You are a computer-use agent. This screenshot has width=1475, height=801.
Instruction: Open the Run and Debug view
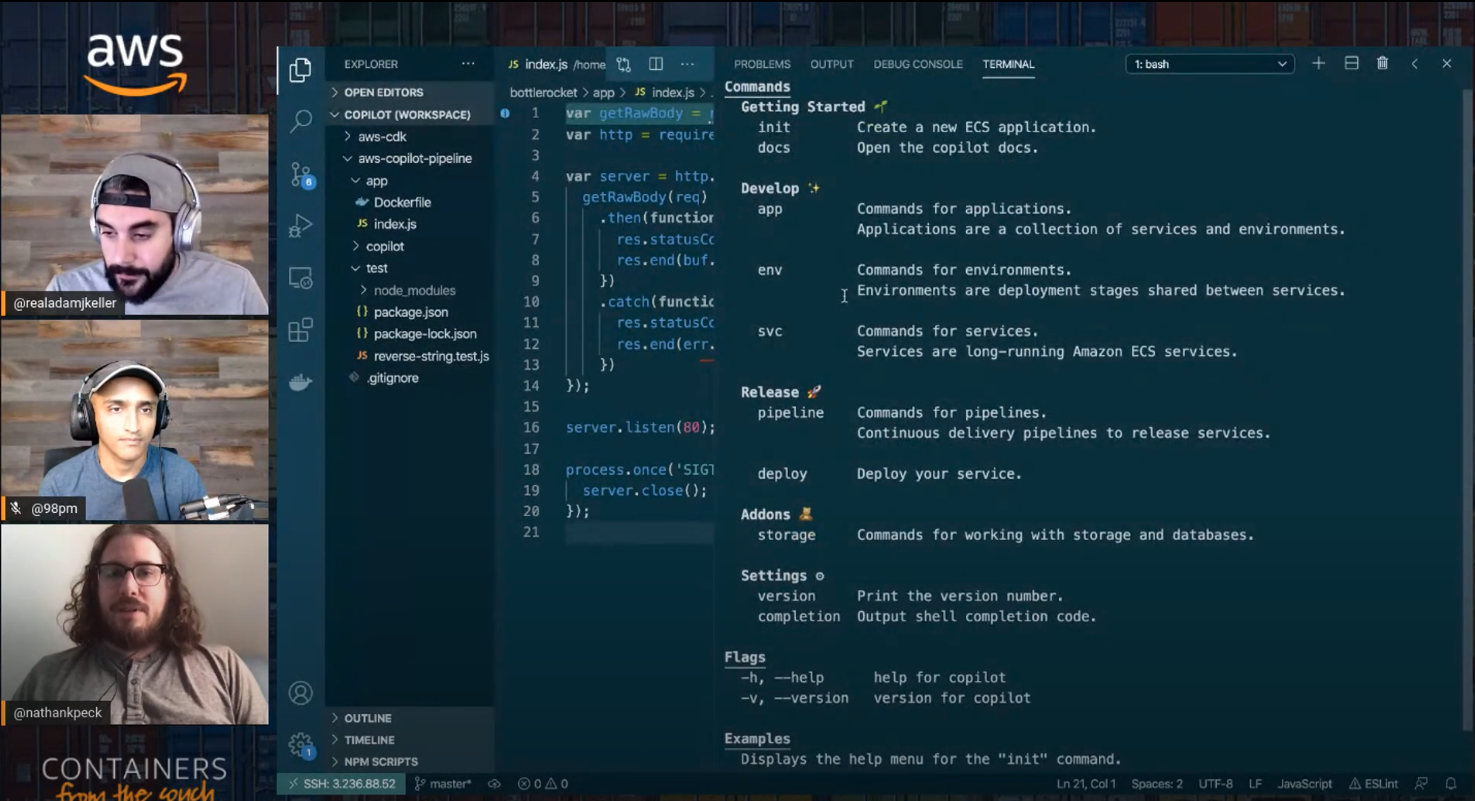300,226
